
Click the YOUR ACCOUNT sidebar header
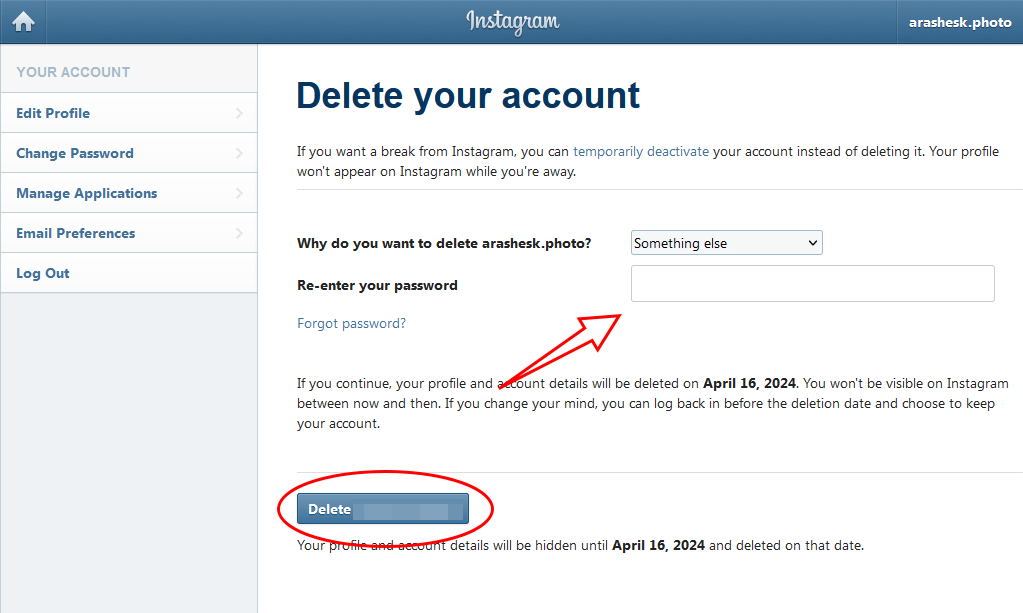pos(73,72)
